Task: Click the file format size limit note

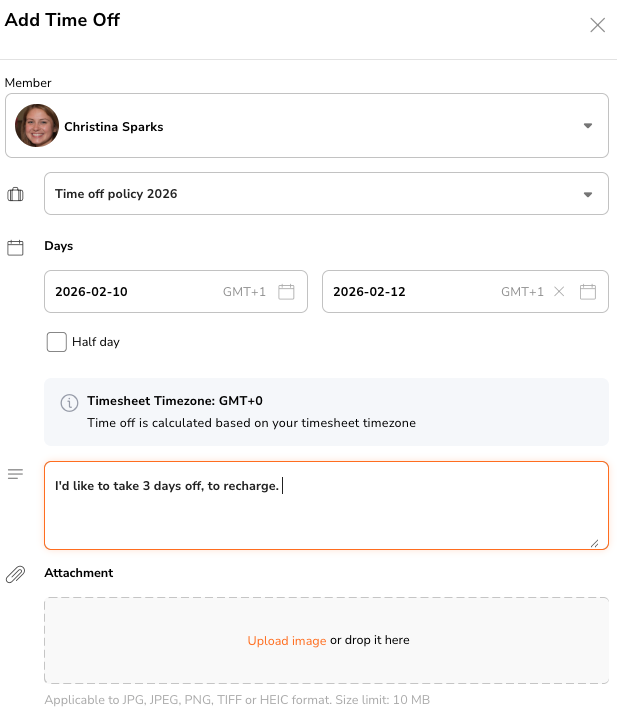Action: tap(237, 700)
